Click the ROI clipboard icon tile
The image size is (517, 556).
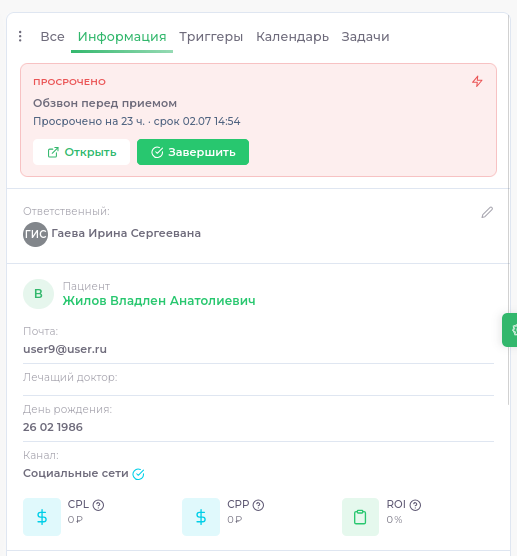[360, 517]
